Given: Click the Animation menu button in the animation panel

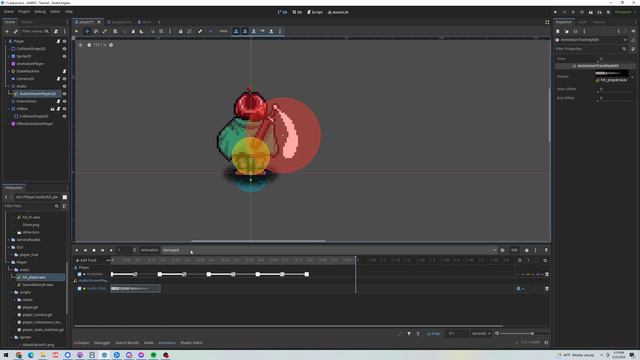Looking at the screenshot, I should tap(149, 250).
